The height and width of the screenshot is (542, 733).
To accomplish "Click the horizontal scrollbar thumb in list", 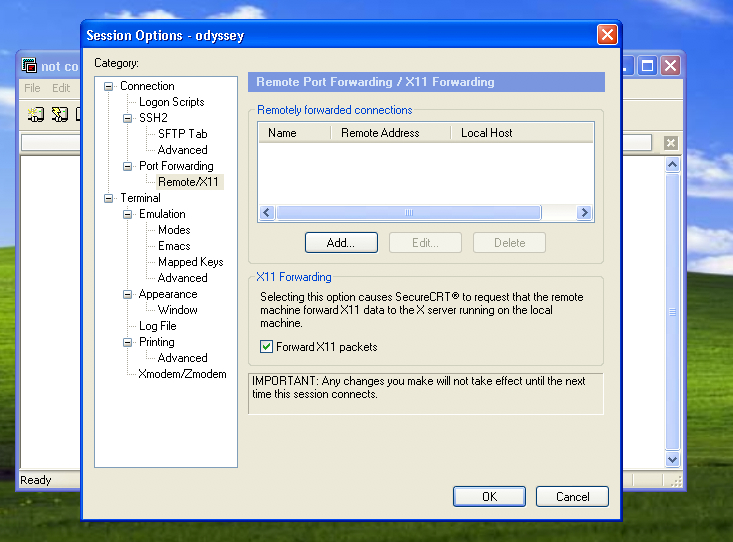I will click(x=409, y=213).
